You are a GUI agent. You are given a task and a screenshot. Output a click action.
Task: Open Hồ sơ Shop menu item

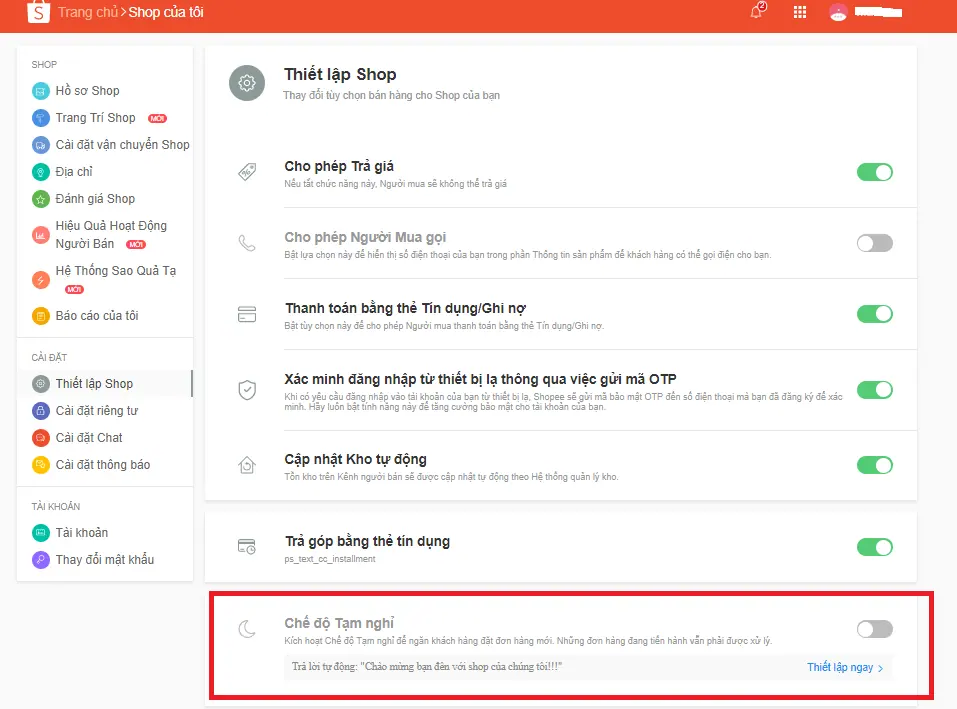(x=87, y=91)
